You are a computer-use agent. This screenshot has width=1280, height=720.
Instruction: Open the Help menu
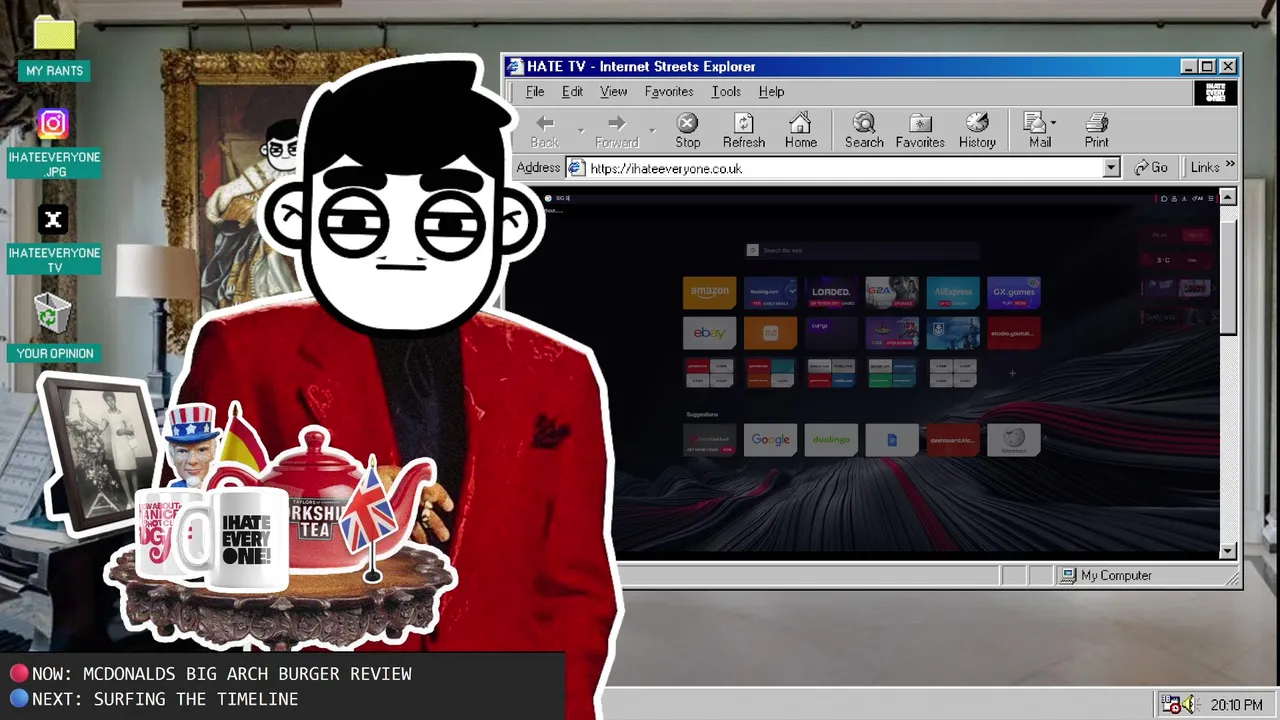point(771,92)
